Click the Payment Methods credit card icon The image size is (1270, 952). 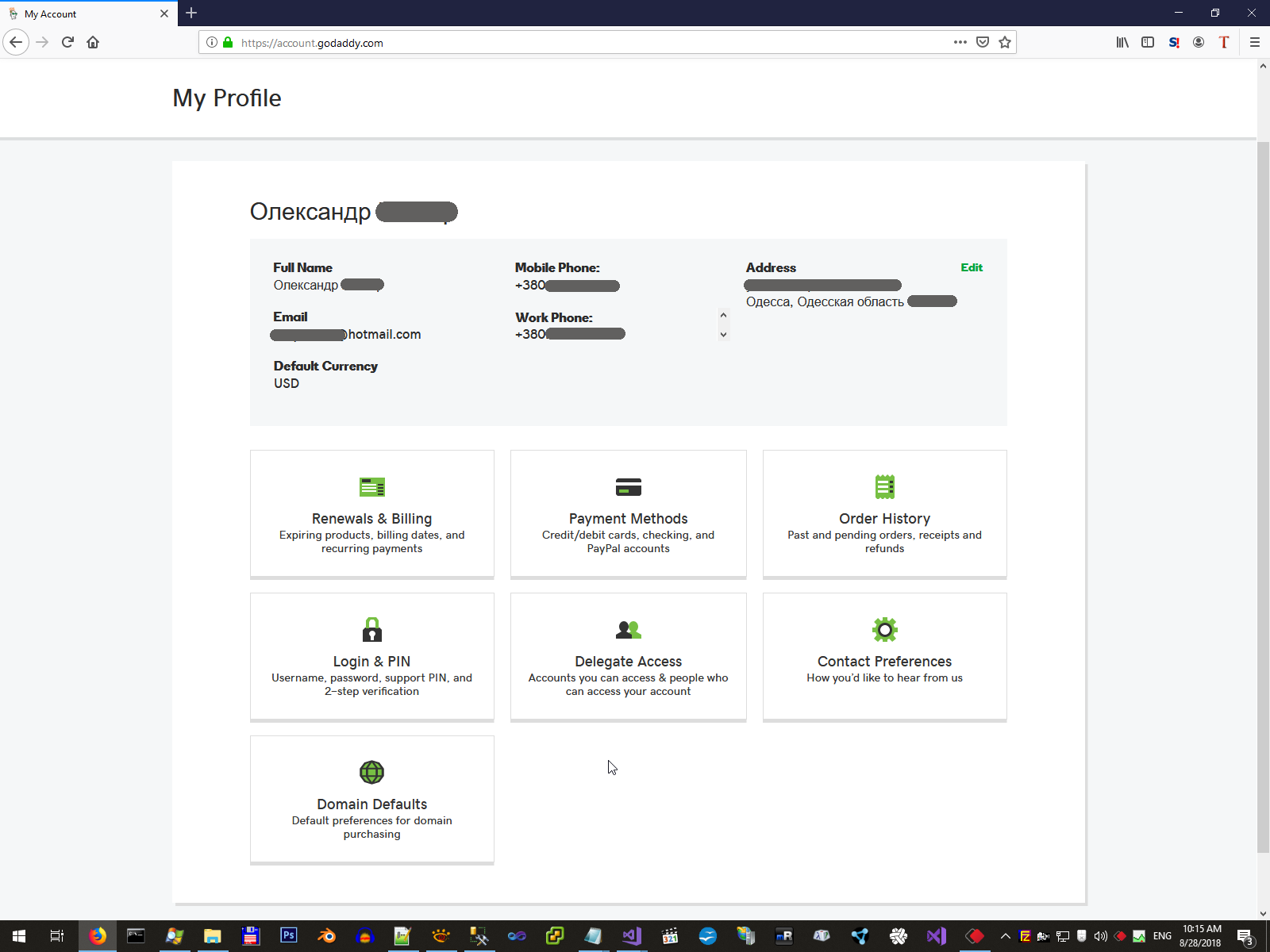point(629,486)
